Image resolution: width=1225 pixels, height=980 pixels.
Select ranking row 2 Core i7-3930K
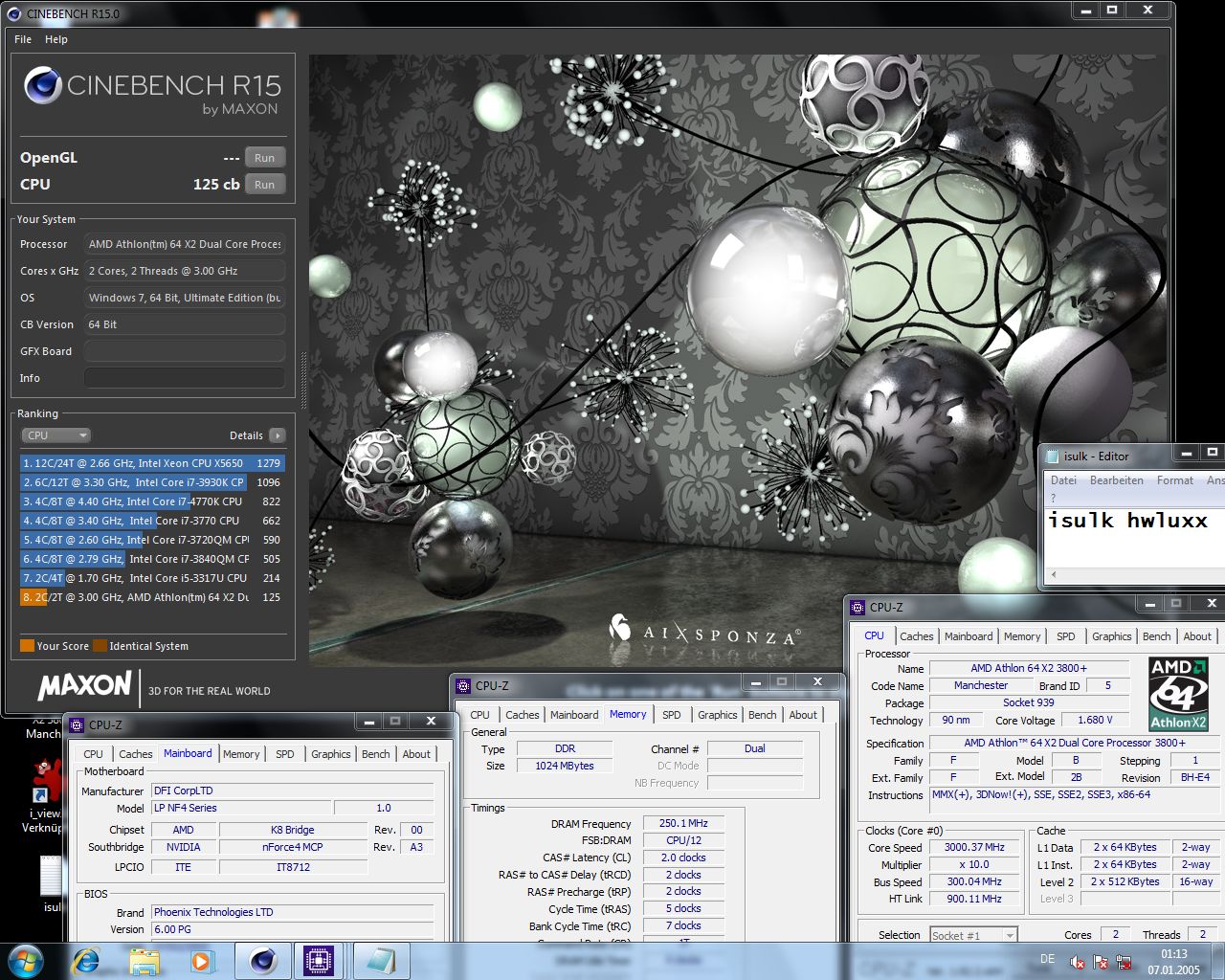pos(152,482)
